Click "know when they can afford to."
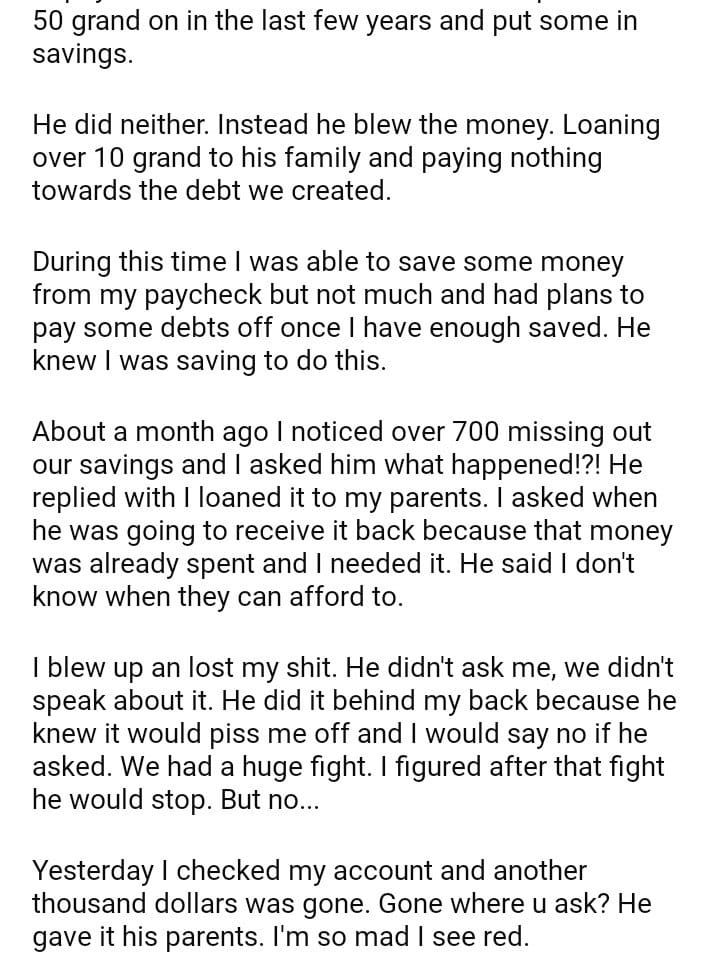720x971 pixels. click(x=217, y=597)
